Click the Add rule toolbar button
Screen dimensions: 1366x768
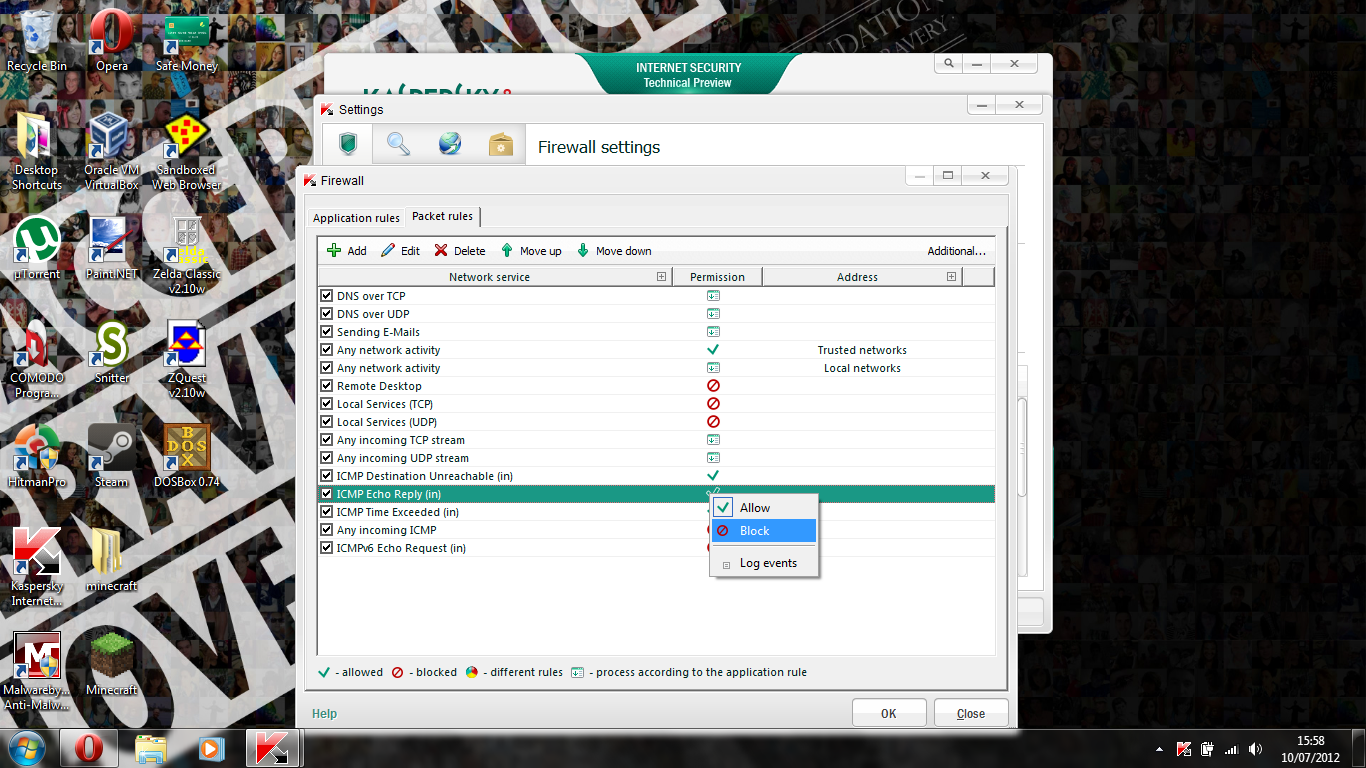point(347,251)
